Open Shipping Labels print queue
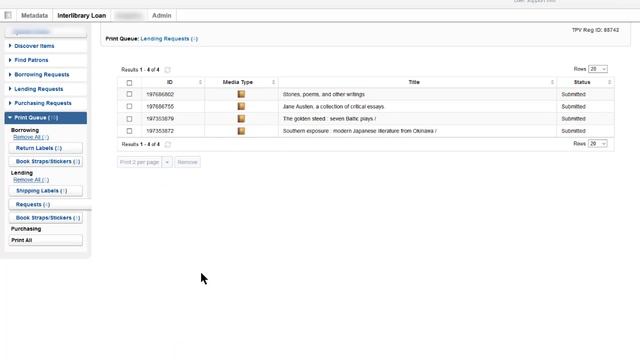 point(45,191)
